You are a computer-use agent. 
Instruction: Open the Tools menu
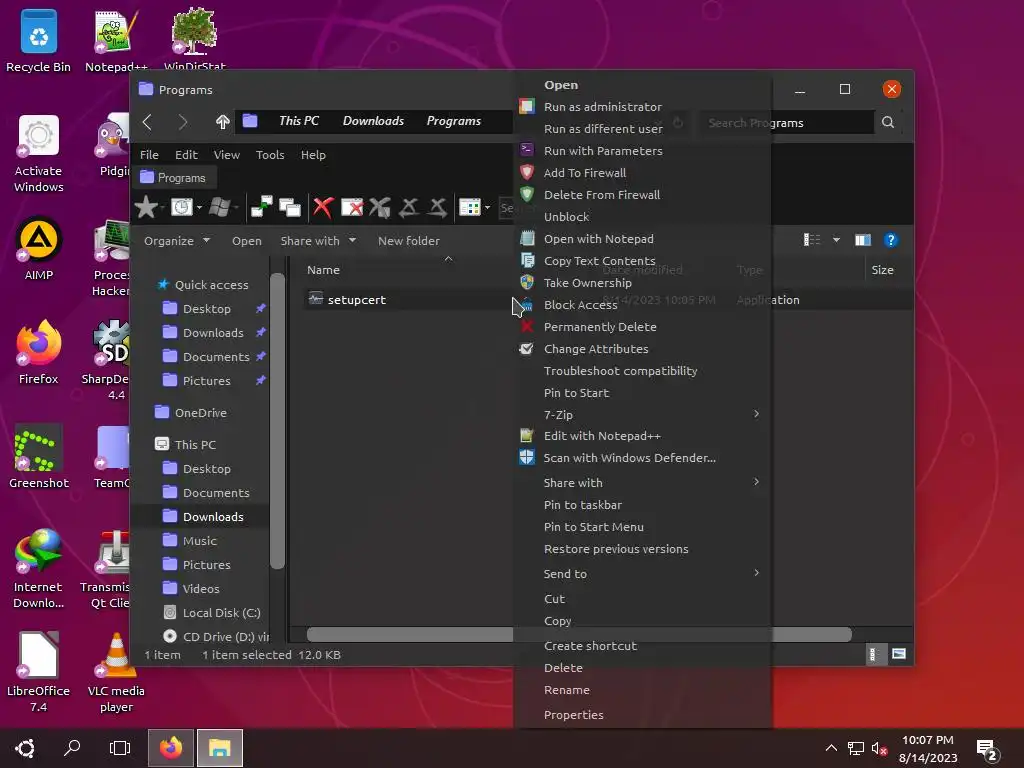click(x=270, y=155)
